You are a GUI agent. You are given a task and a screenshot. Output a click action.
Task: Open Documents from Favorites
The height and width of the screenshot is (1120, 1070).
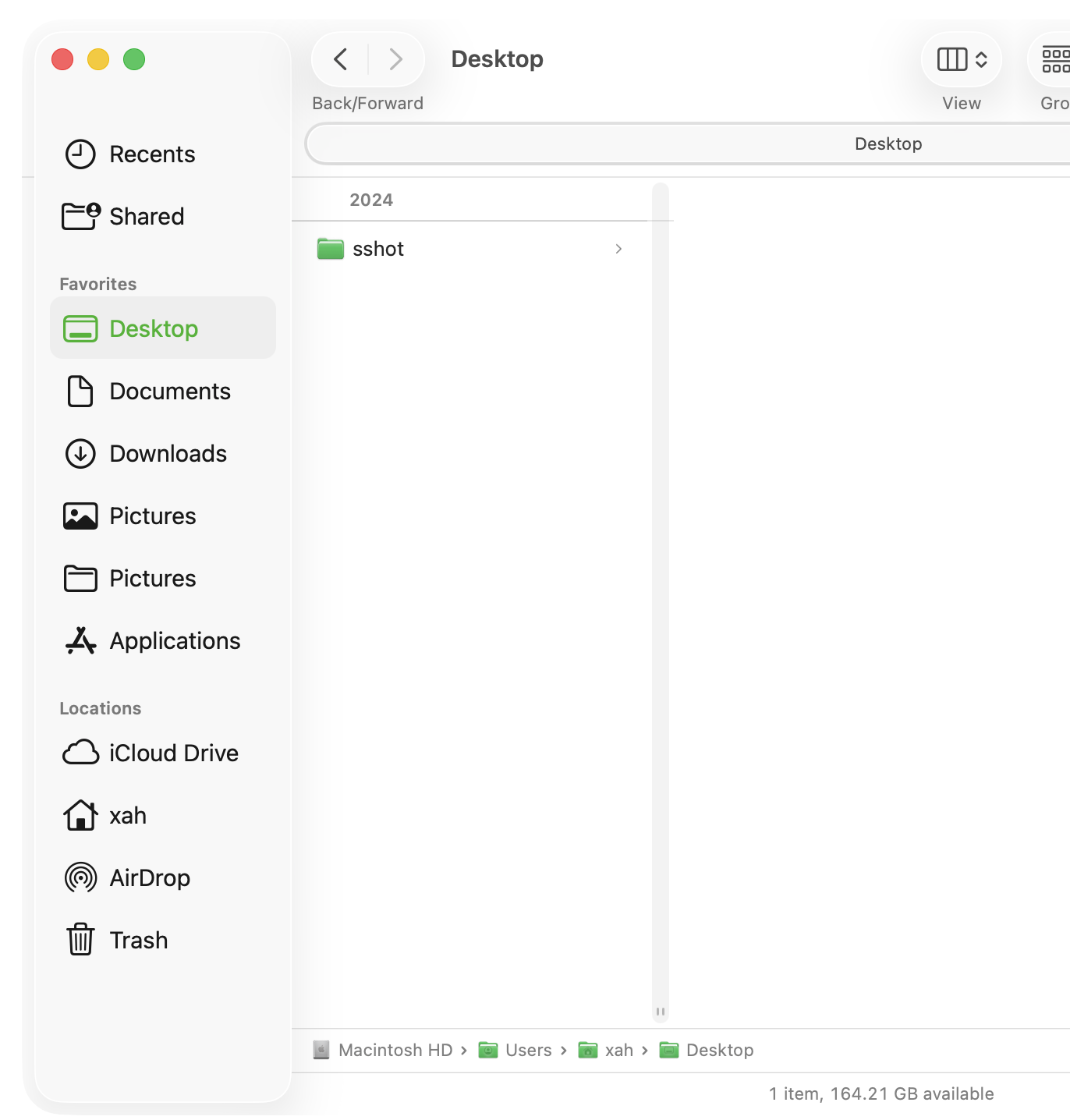pos(169,391)
